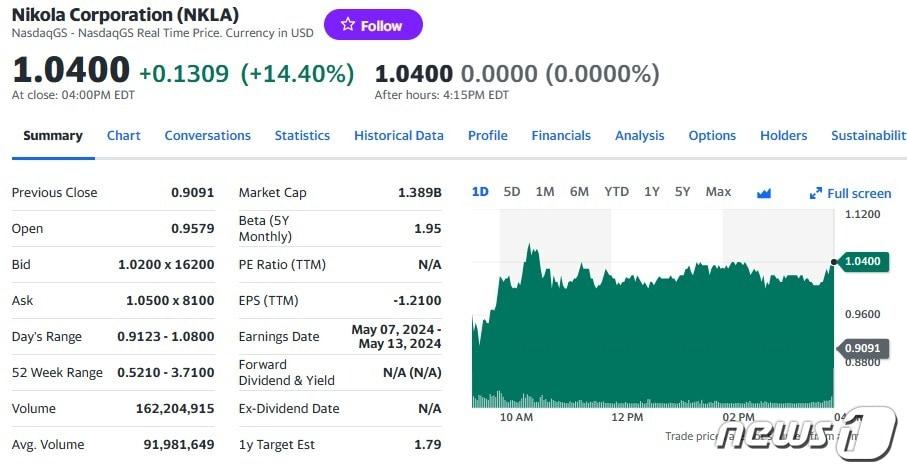Select the Max chart range
This screenshot has height=473, width=907.
tap(718, 191)
